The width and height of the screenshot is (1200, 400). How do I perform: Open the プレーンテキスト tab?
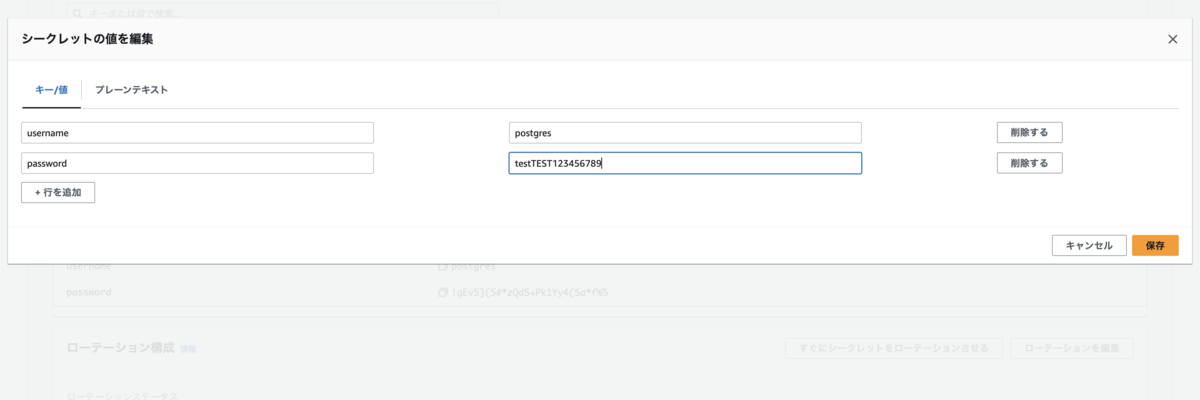coord(131,90)
